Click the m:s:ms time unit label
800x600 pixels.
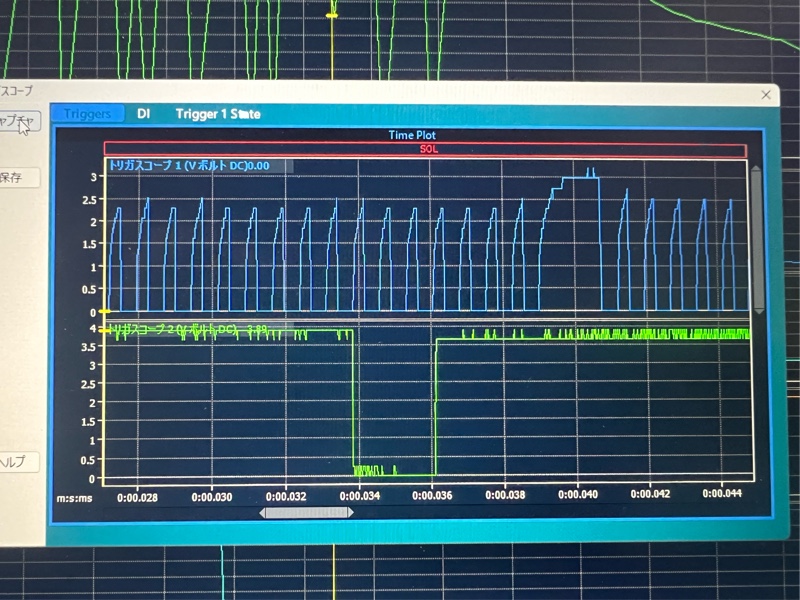tap(74, 498)
